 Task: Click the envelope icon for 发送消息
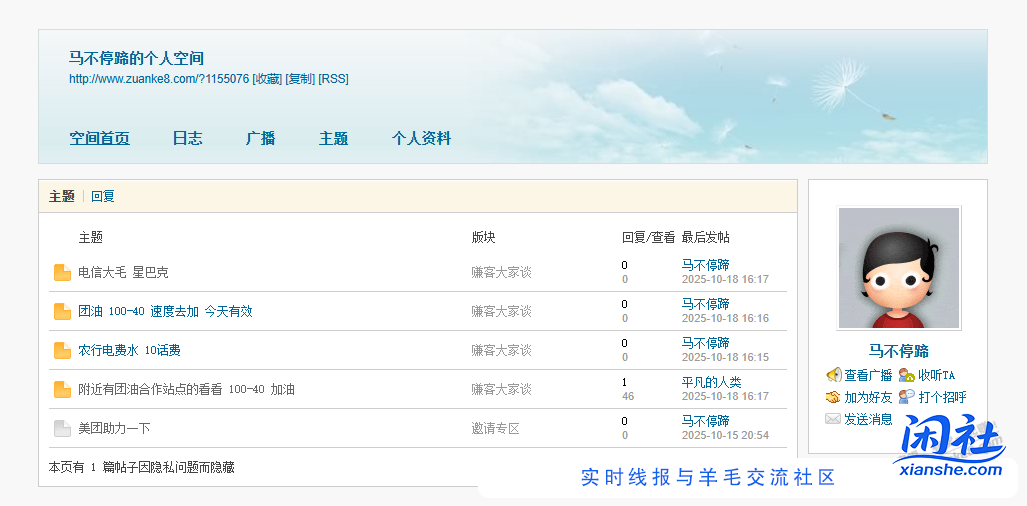[833, 419]
